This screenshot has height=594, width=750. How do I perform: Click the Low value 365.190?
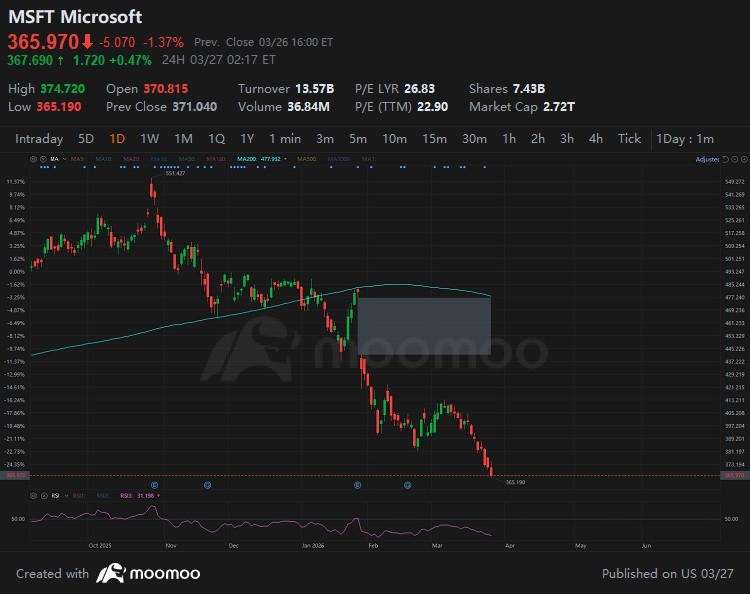59,107
